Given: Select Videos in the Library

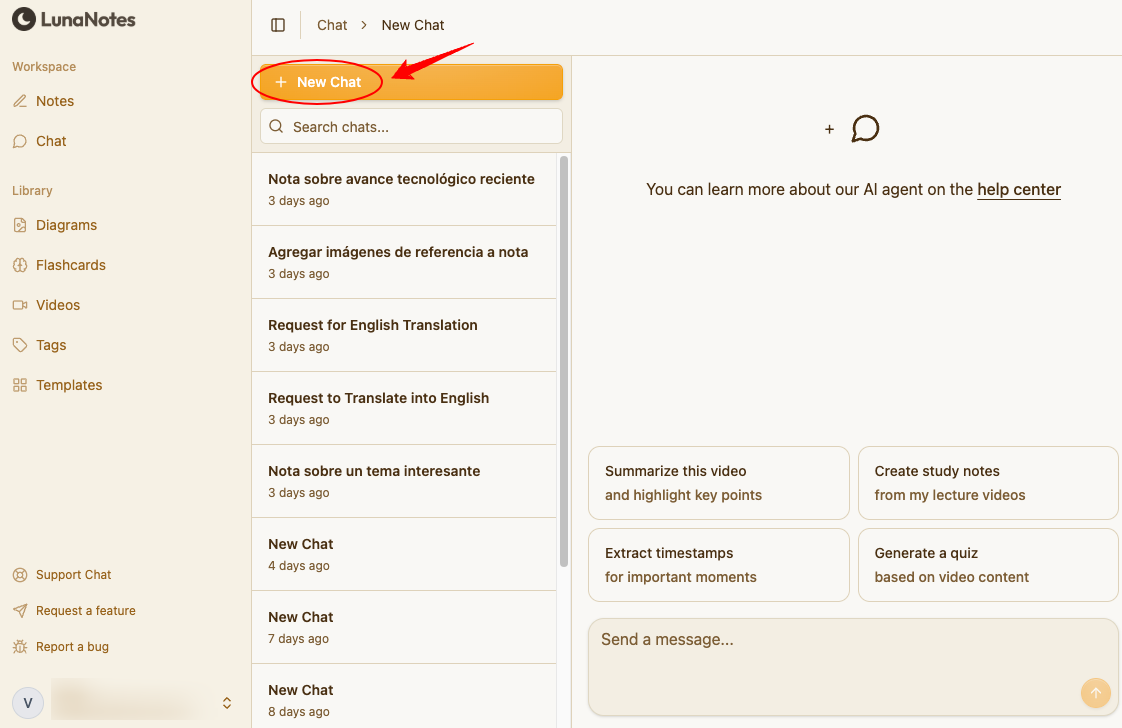Looking at the screenshot, I should coord(58,305).
